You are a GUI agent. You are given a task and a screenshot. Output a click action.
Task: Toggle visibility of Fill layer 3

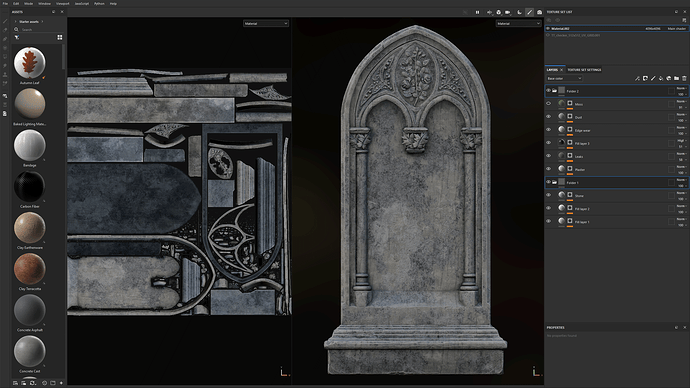pos(548,143)
